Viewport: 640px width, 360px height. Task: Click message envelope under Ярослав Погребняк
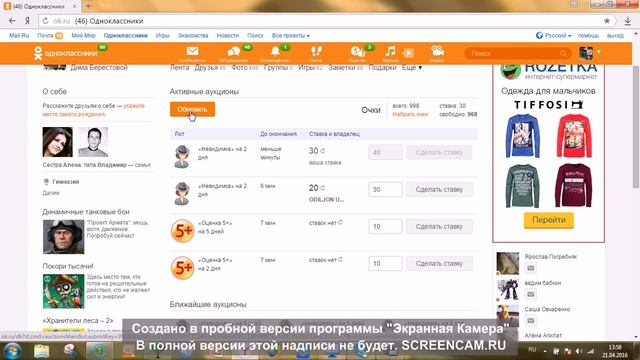click(x=531, y=268)
